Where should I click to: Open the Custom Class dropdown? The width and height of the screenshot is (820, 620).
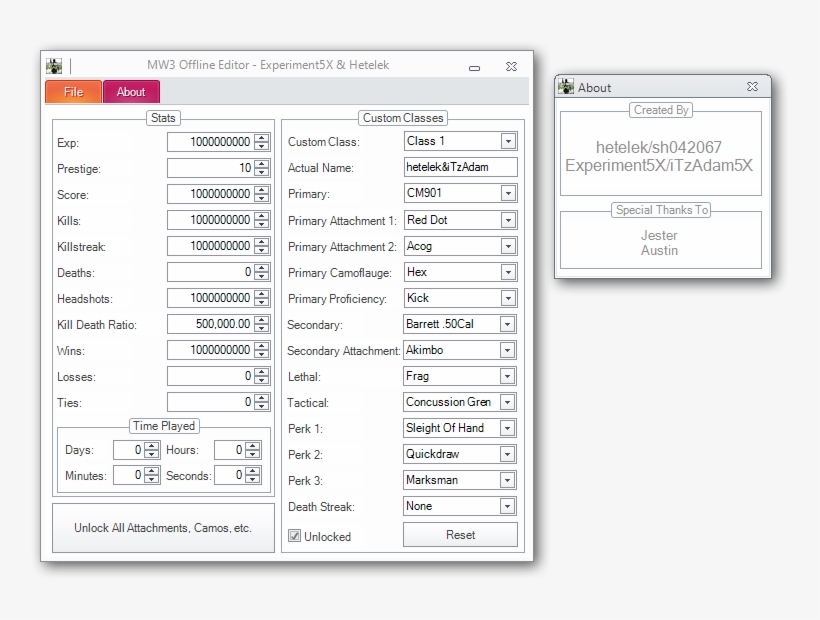pyautogui.click(x=506, y=141)
